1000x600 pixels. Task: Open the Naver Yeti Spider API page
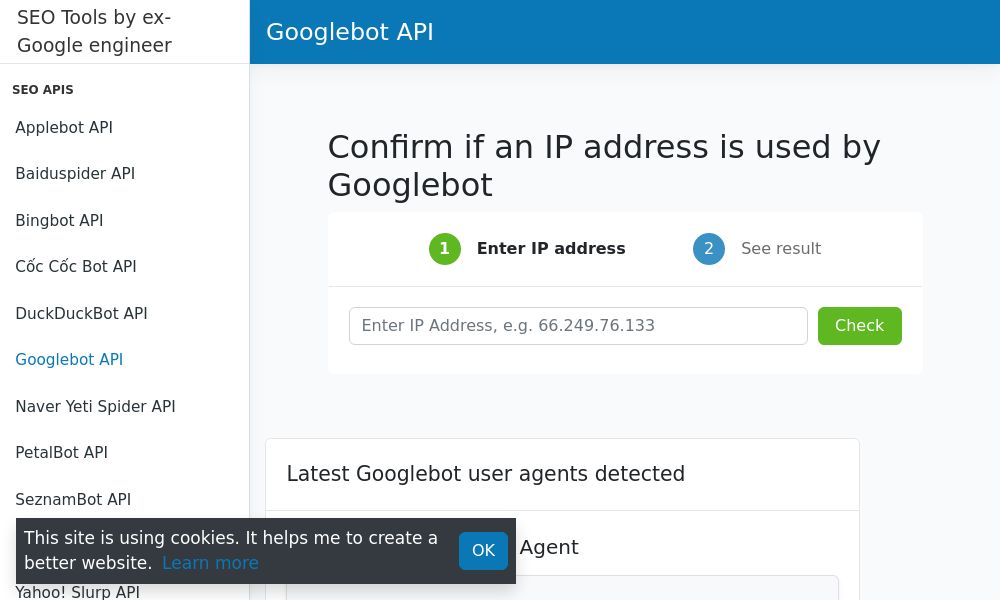click(95, 406)
